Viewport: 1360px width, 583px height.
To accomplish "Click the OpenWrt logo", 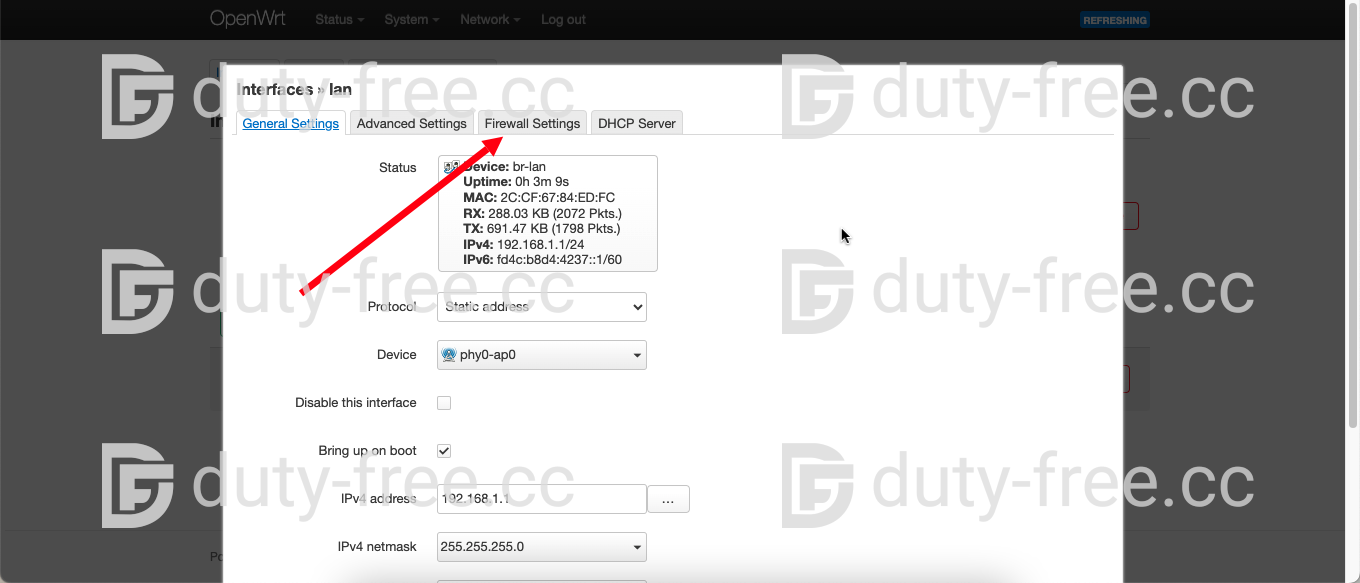I will tap(247, 19).
